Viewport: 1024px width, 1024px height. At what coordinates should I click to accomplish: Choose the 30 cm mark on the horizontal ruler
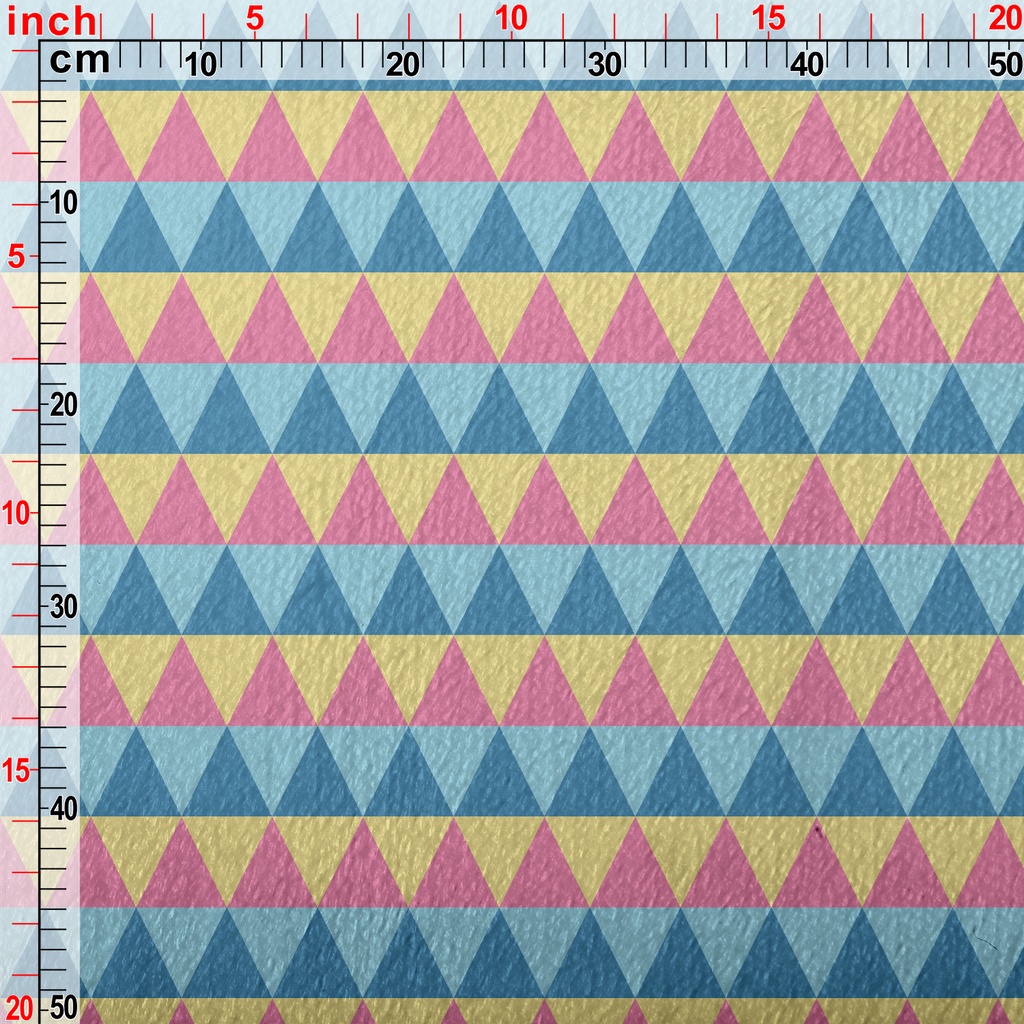(x=605, y=65)
